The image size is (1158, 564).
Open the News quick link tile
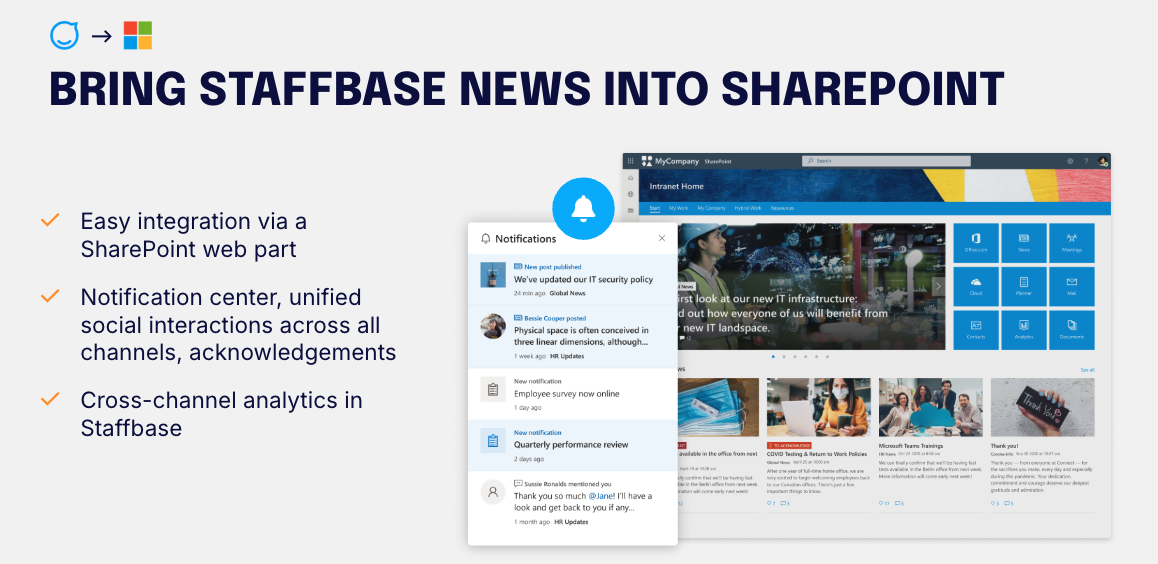pos(1024,242)
